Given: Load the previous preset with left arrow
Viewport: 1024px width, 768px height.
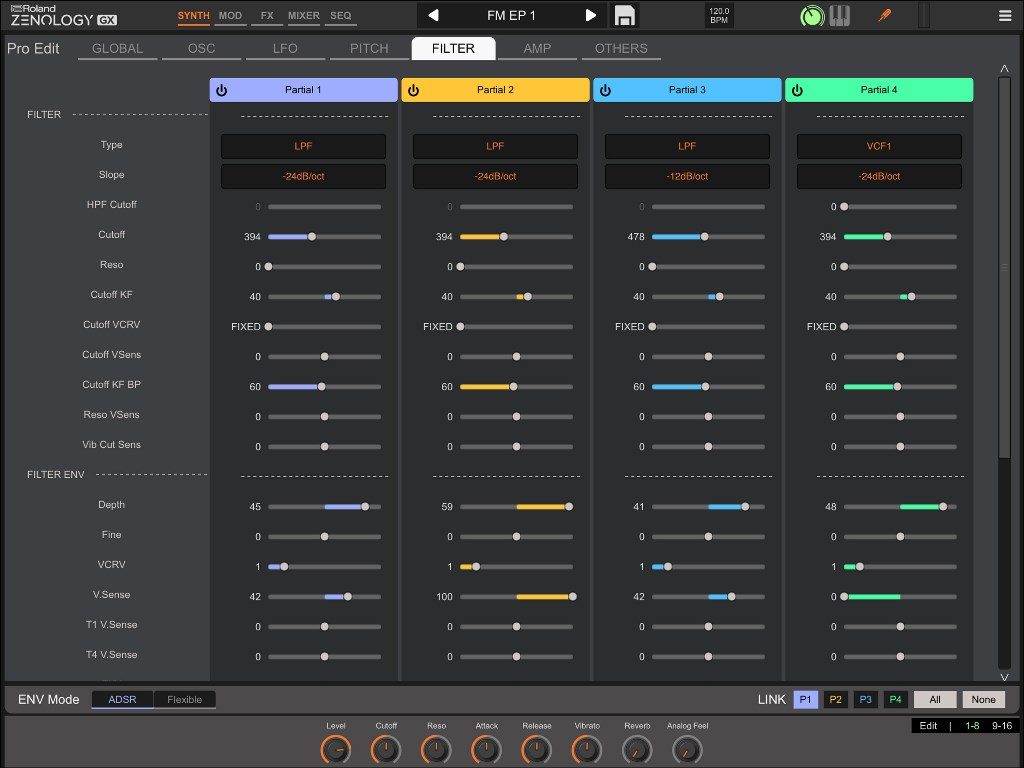Looking at the screenshot, I should [x=433, y=15].
